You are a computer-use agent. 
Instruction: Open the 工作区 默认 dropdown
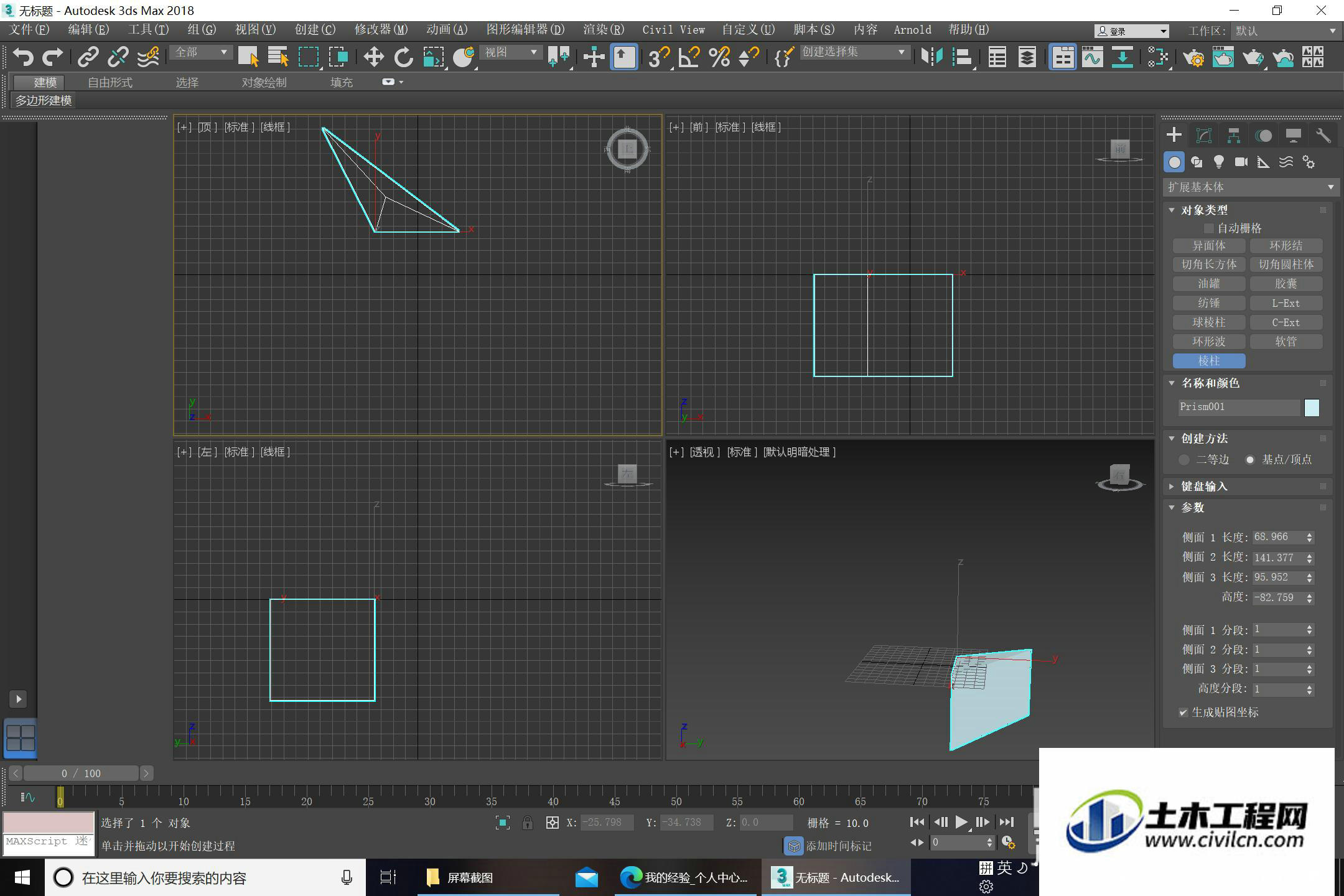coord(1285,30)
